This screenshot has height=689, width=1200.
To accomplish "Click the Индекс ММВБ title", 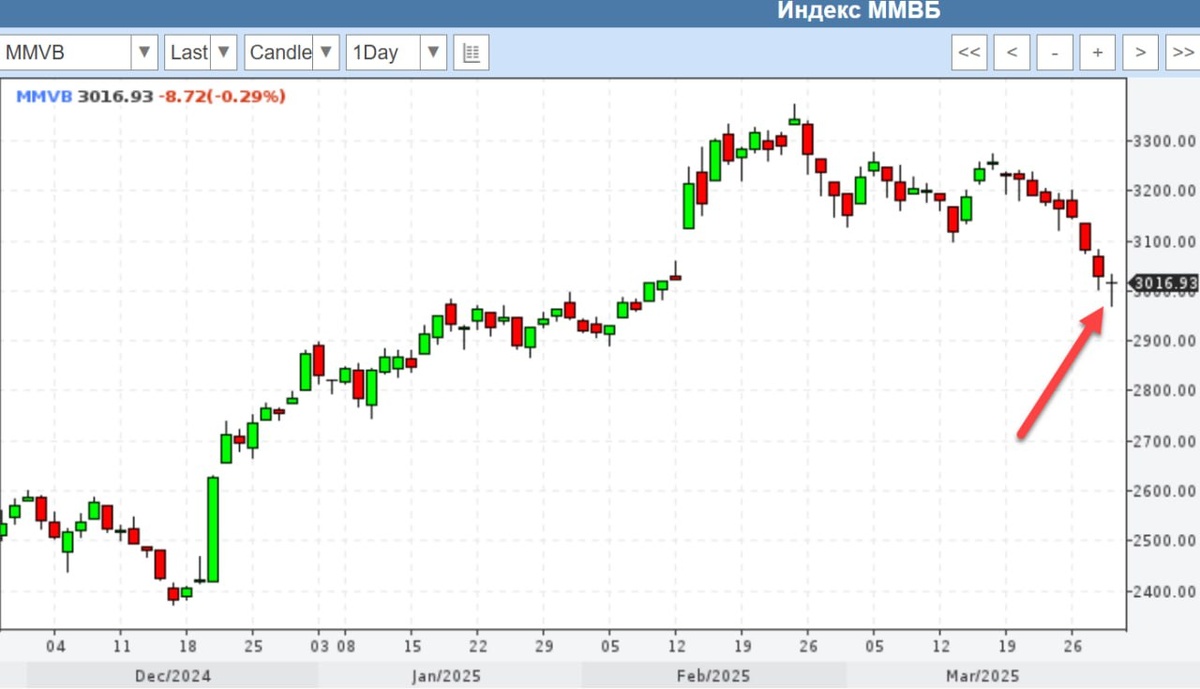I will coord(859,11).
